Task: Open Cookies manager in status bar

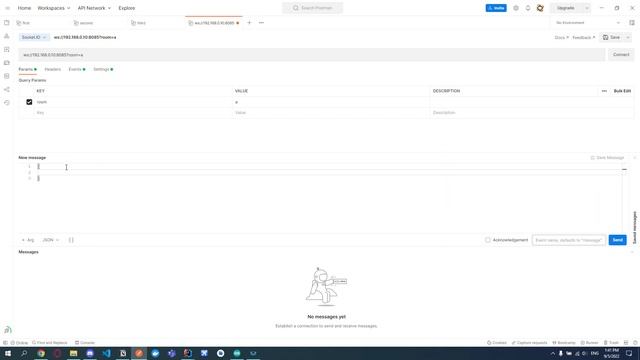Action: pyautogui.click(x=497, y=343)
